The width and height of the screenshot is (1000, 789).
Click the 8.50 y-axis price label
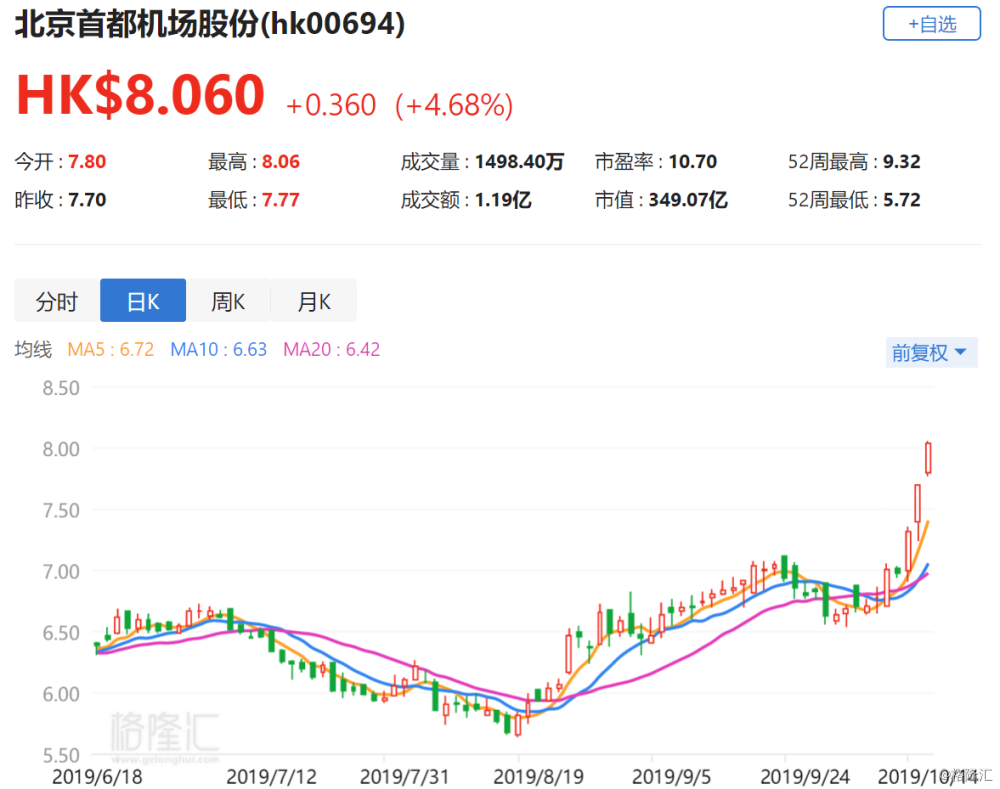(x=61, y=388)
